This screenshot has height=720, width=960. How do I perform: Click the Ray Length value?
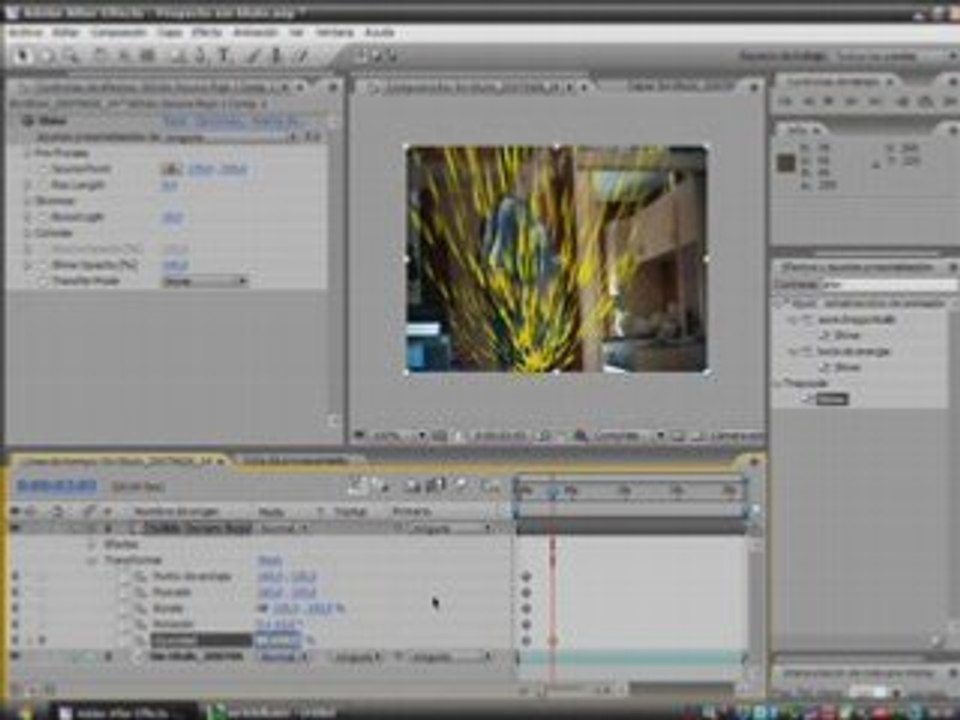170,185
